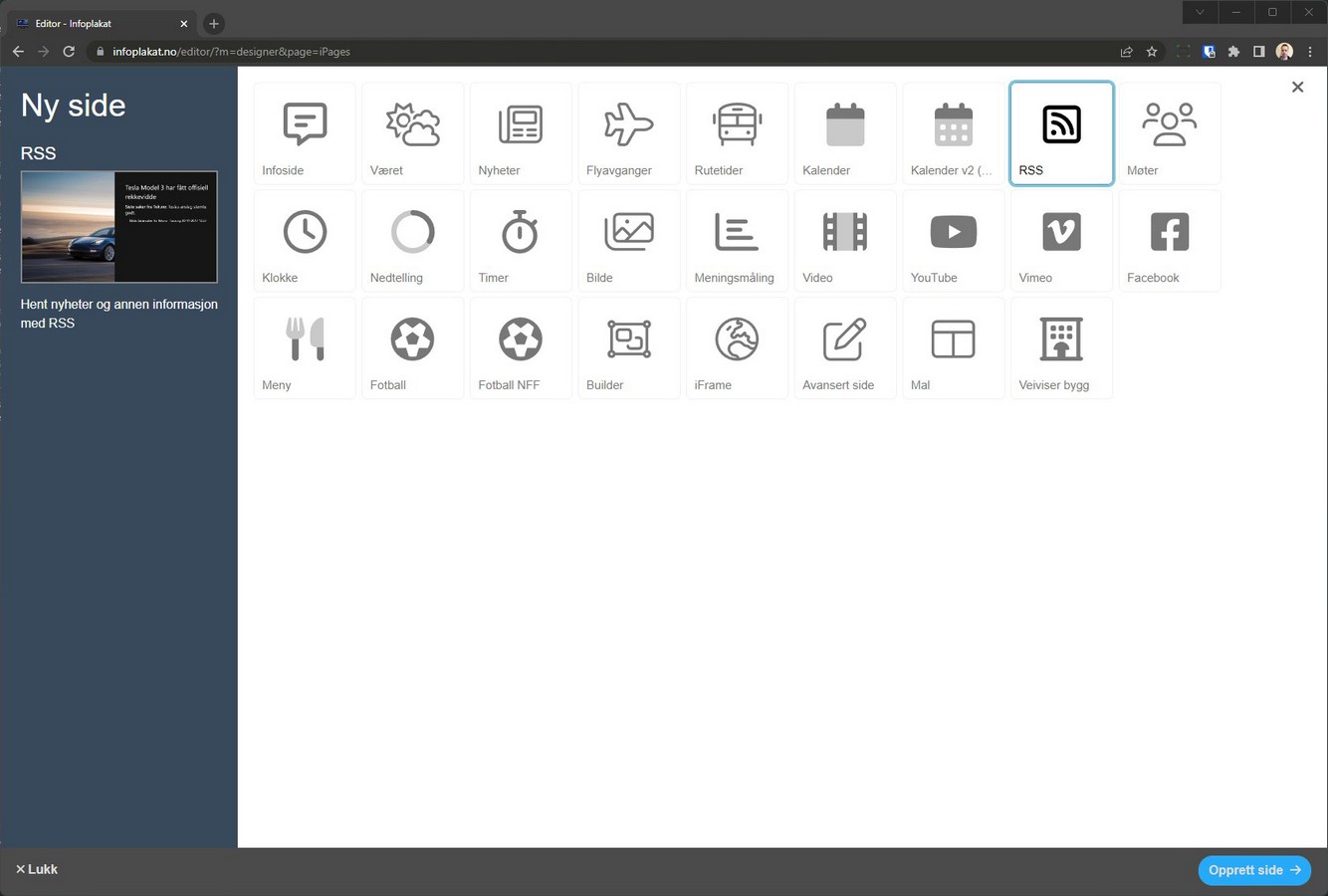Close the page picker with the X
1328x896 pixels.
coord(1297,88)
